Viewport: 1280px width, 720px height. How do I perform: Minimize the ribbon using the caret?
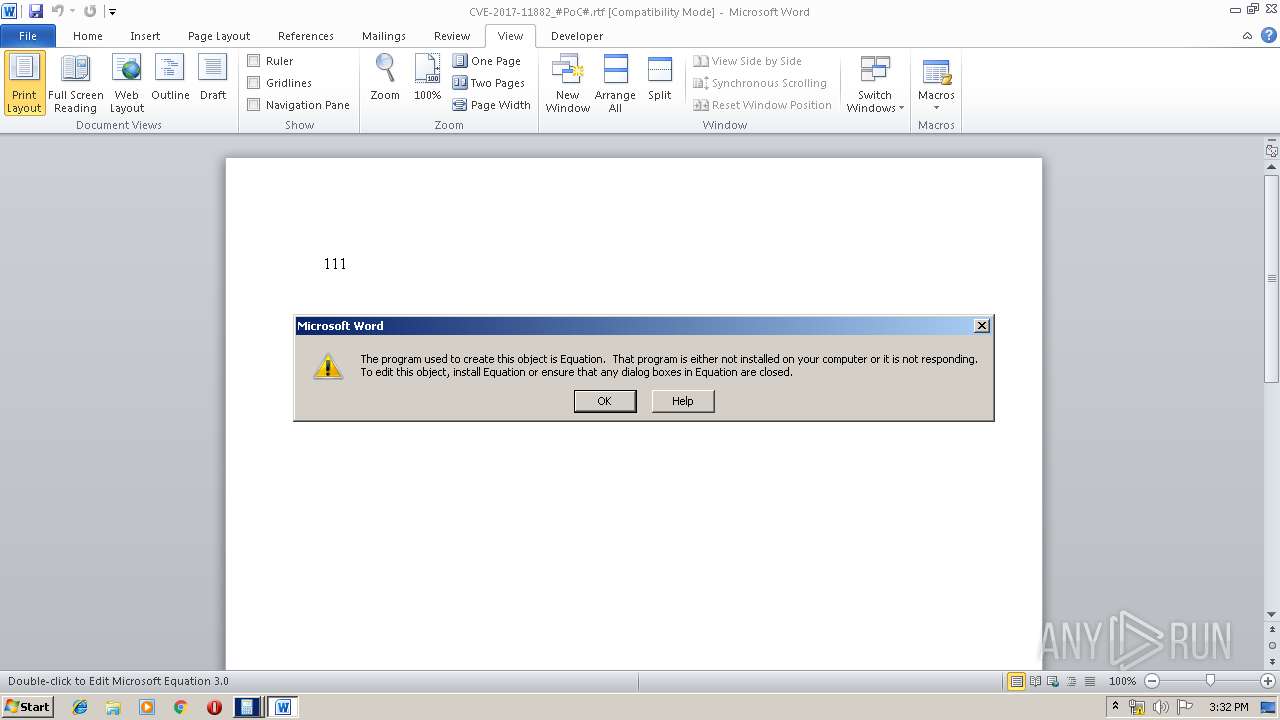tap(1247, 36)
